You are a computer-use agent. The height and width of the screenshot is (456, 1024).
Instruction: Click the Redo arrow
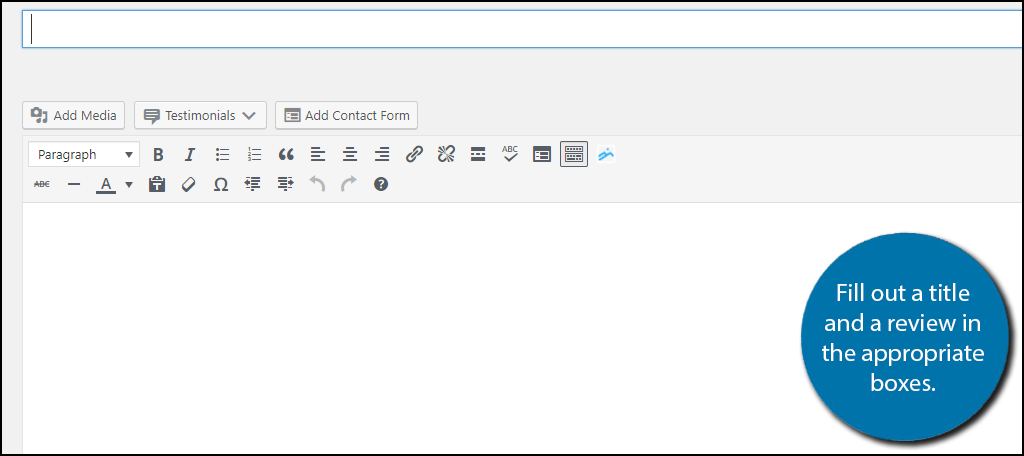(x=349, y=185)
